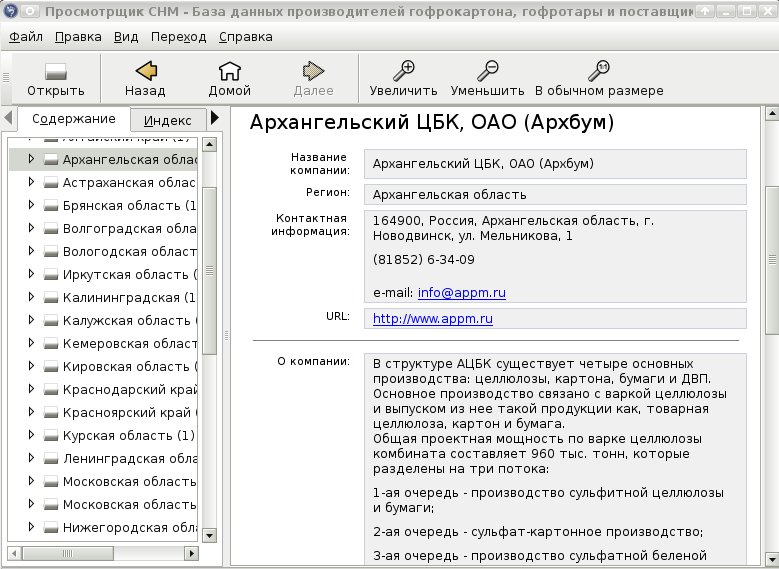Click the tree horizontal scroll left arrow
Screen dimensions: 779x569
pos(14,553)
